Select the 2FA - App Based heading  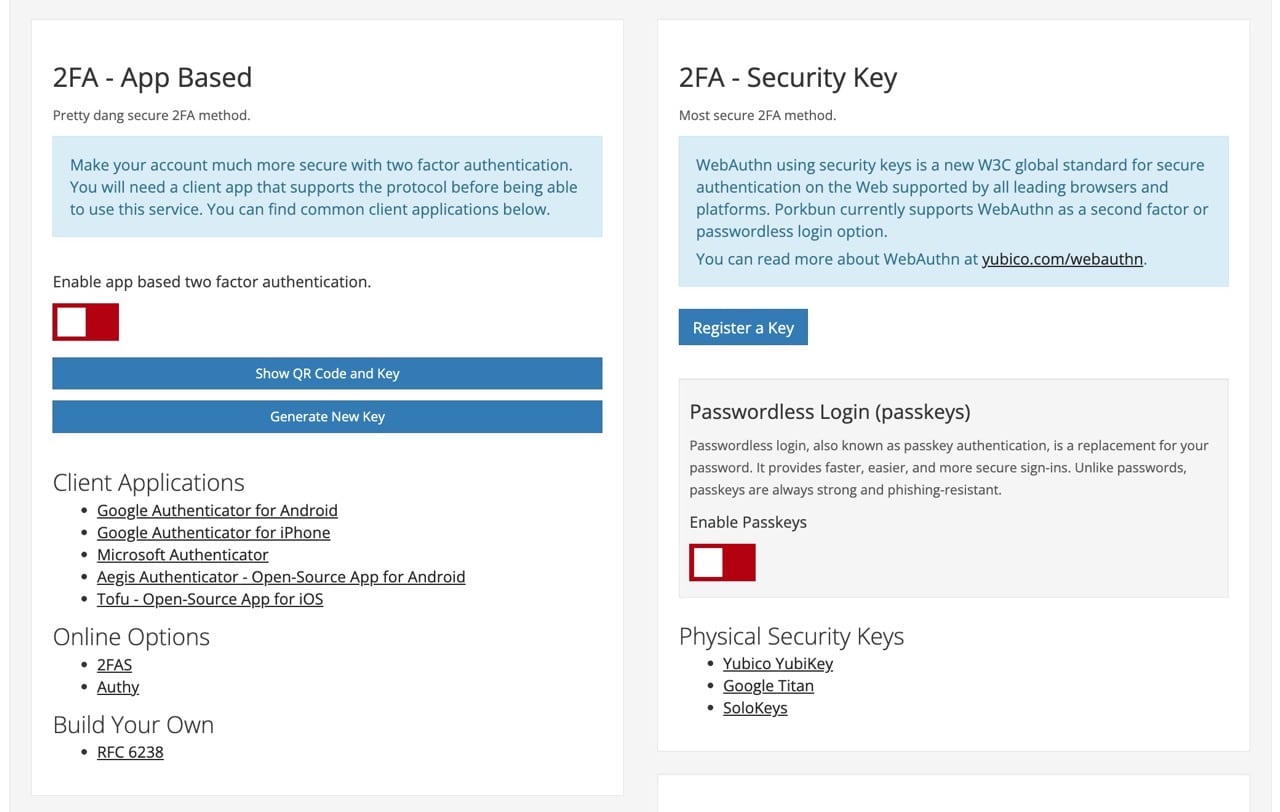tap(152, 78)
